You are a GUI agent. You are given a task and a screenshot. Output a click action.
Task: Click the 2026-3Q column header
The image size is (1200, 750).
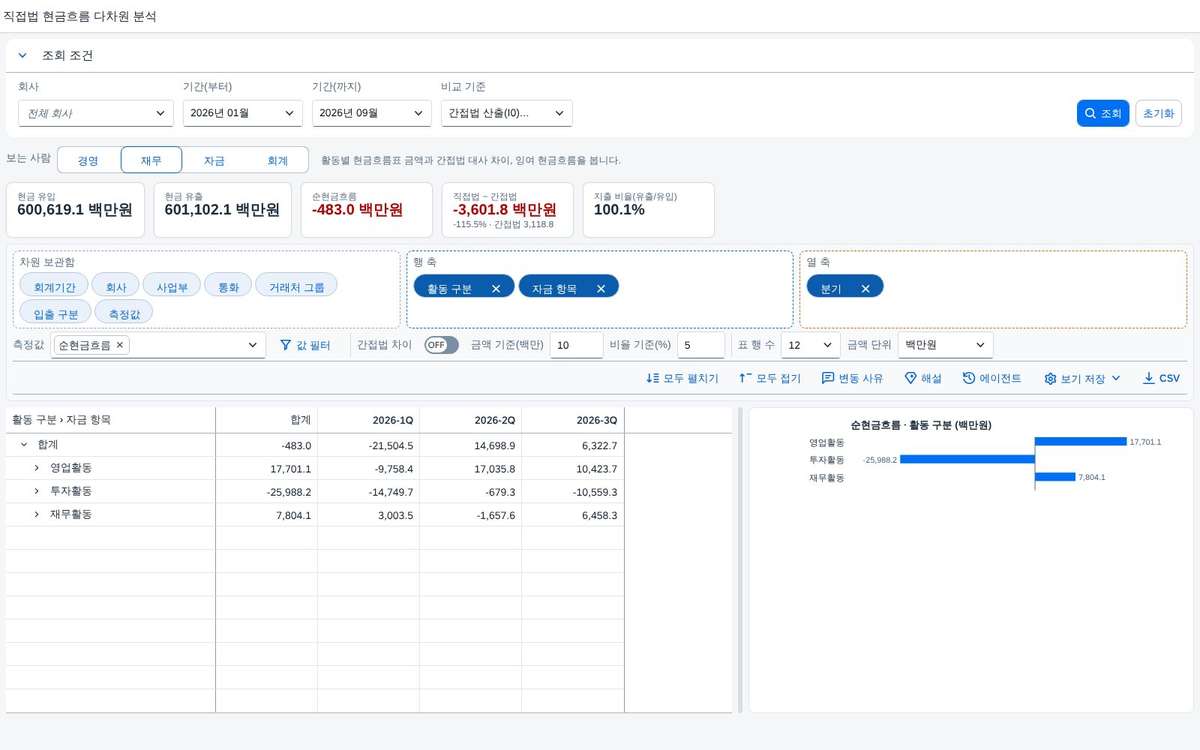coord(573,420)
